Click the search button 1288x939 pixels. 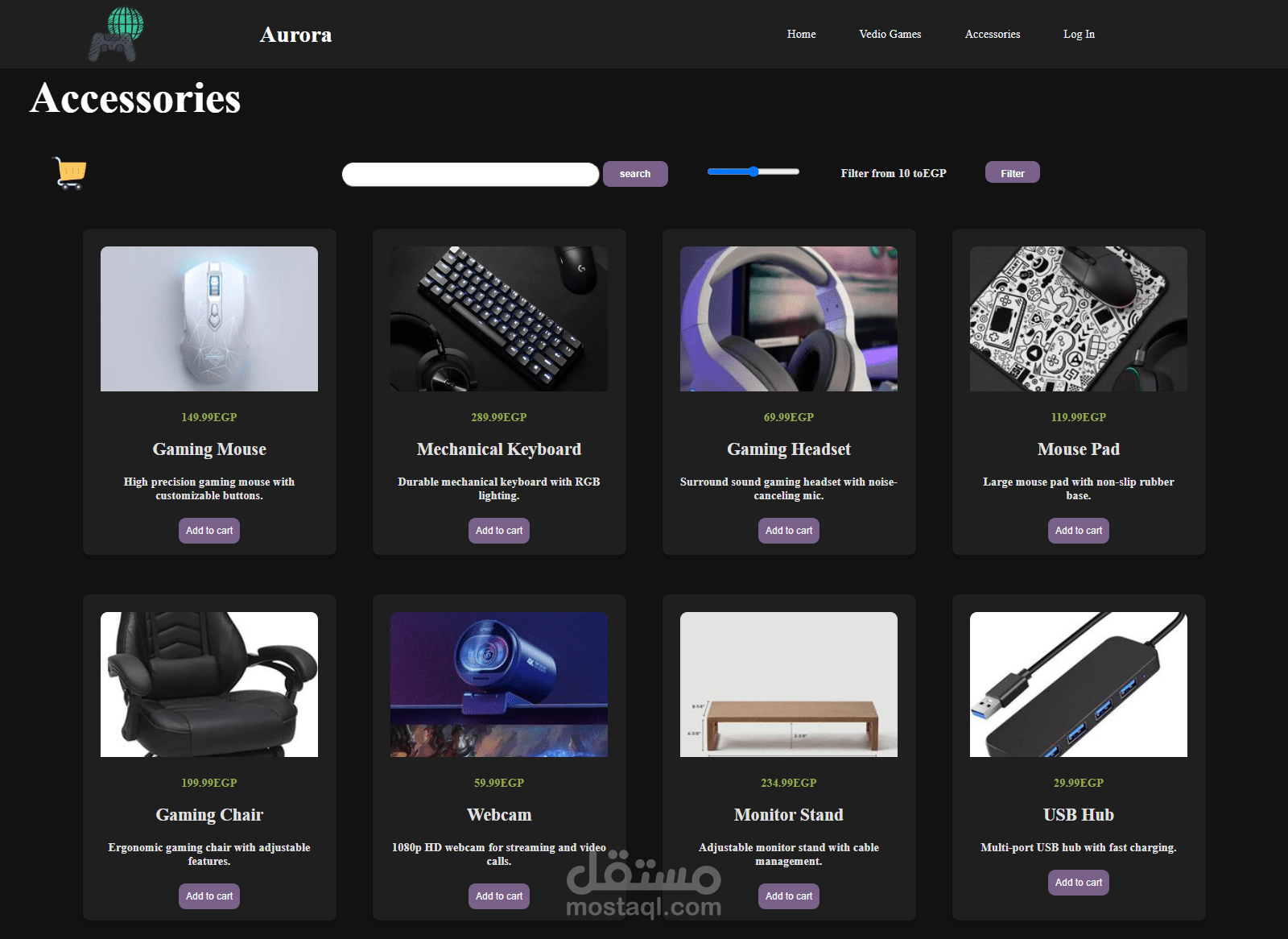coord(635,174)
